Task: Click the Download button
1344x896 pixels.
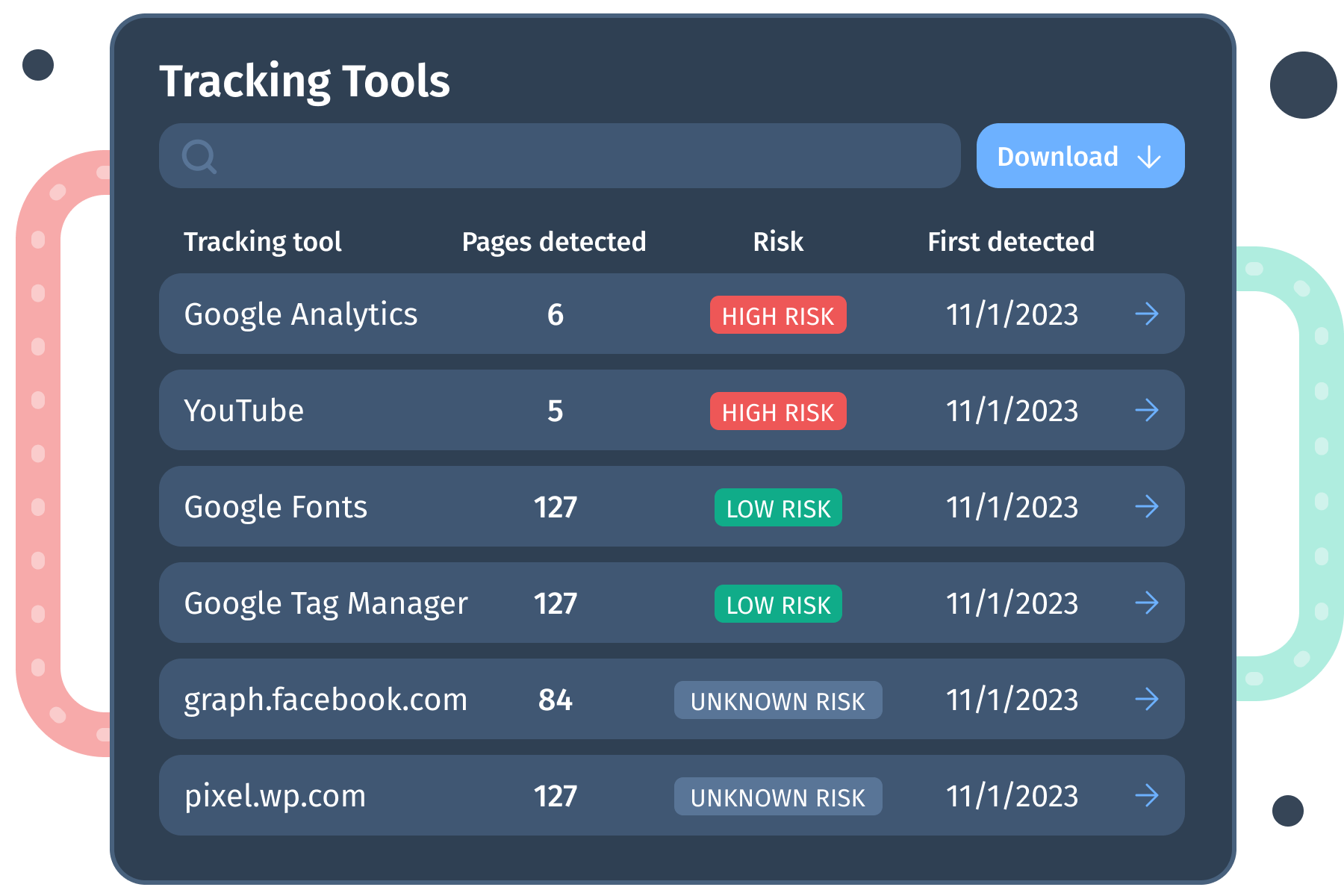Action: click(x=1080, y=155)
